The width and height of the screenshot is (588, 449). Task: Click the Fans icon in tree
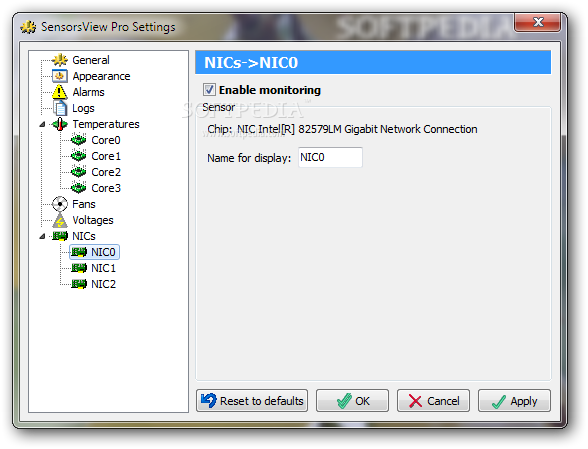(60, 204)
